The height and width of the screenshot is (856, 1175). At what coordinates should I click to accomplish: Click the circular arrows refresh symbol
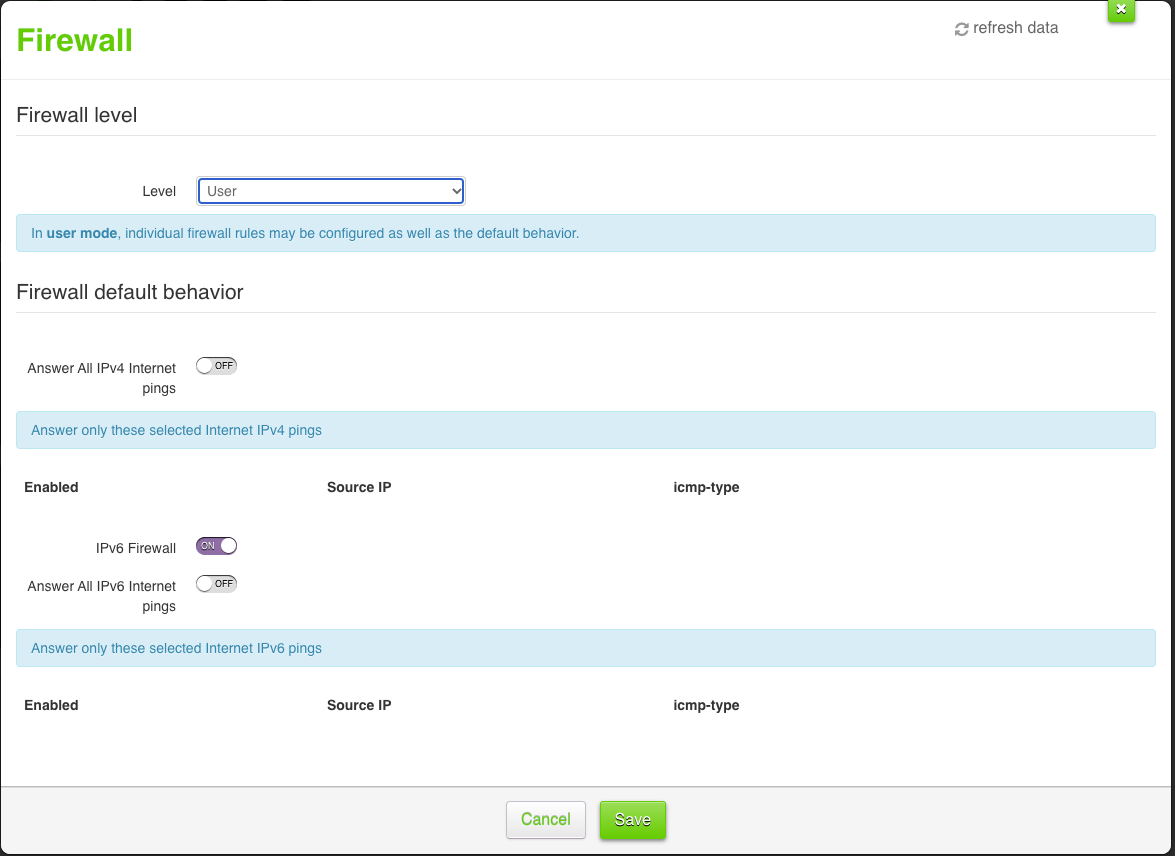pos(961,28)
